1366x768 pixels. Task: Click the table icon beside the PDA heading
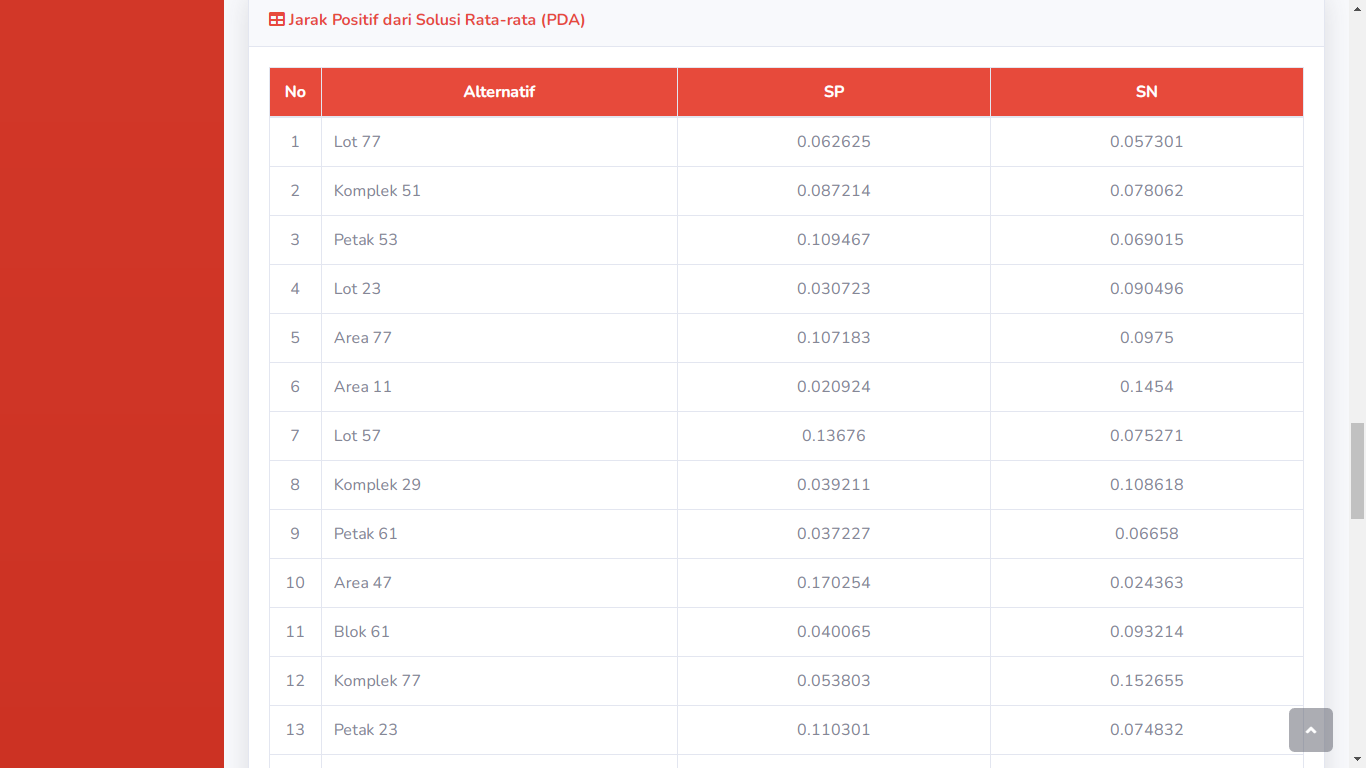pos(277,20)
